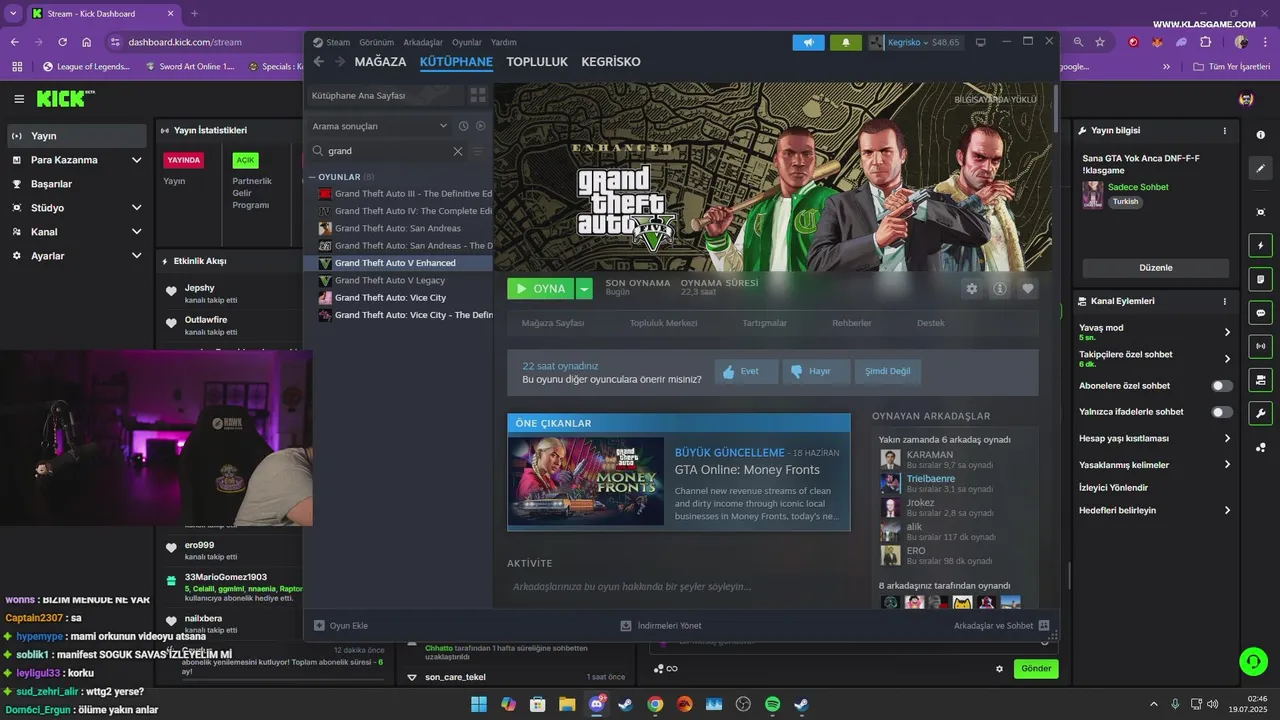Screen dimensions: 1280x720
Task: Open the Chrome extensions puzzle icon
Action: [1205, 42]
